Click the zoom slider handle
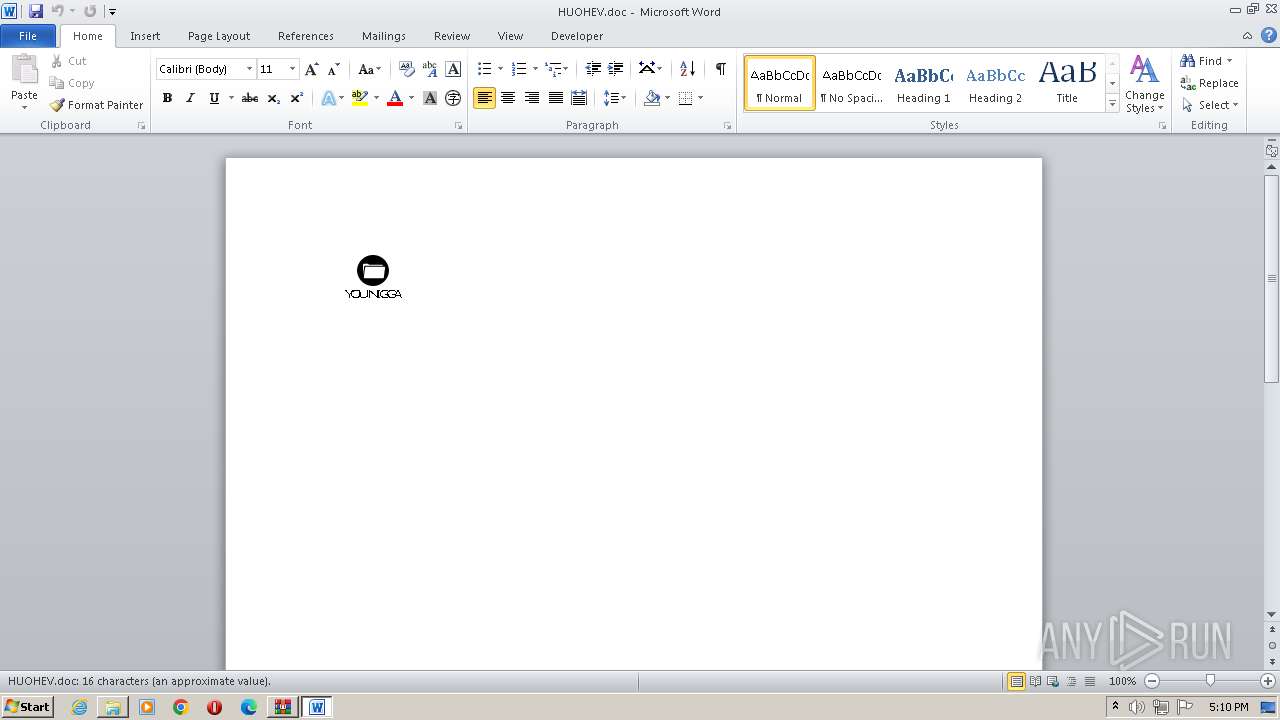Screen dimensions: 1280x720 (x=1210, y=681)
